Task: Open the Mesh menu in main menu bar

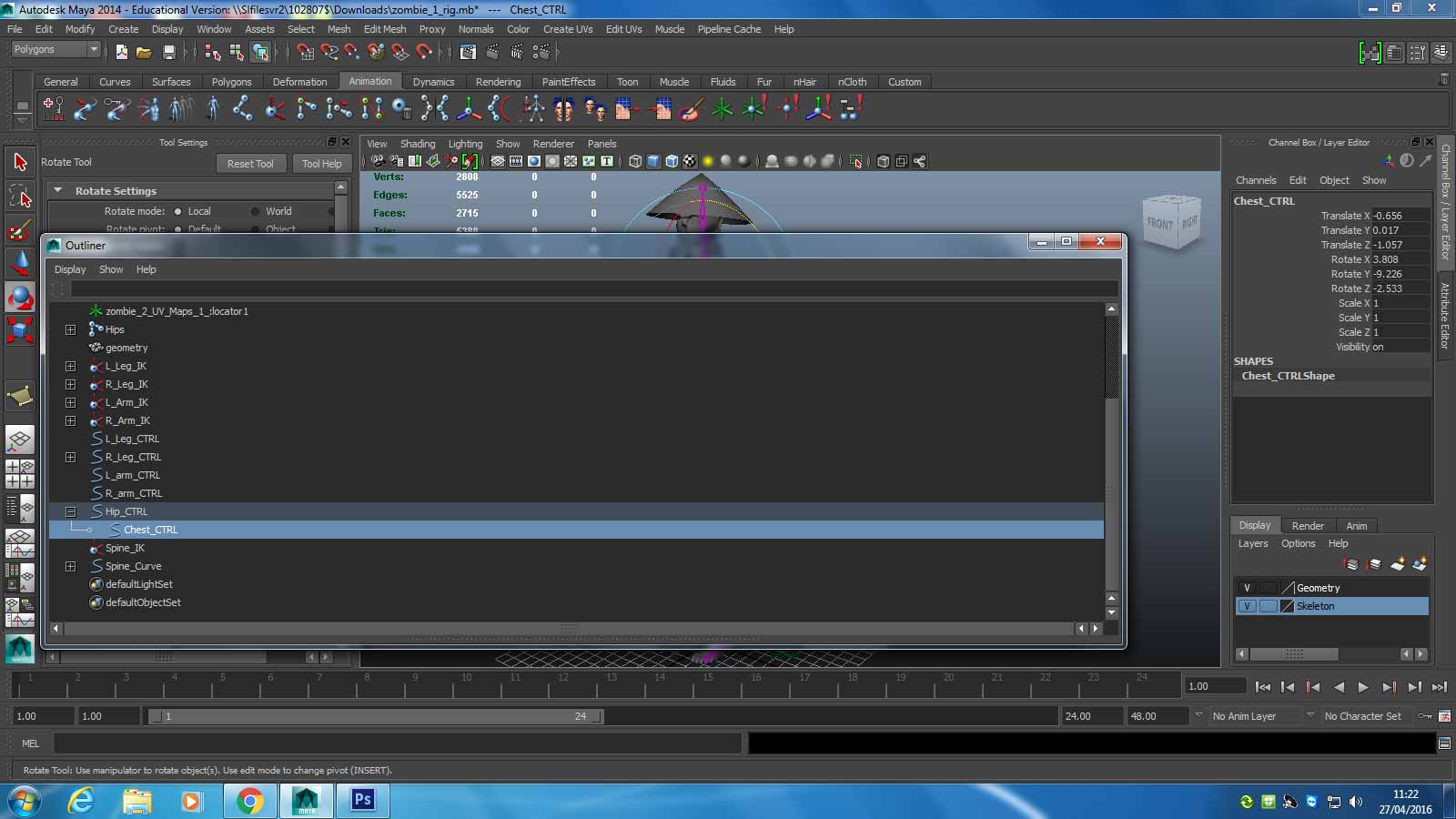Action: coord(339,29)
